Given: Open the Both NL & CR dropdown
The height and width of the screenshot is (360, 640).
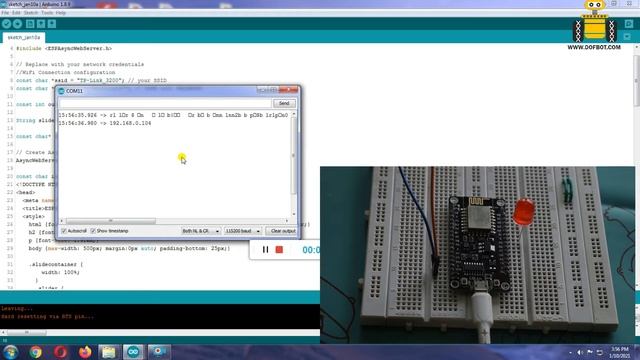Looking at the screenshot, I should click(201, 231).
